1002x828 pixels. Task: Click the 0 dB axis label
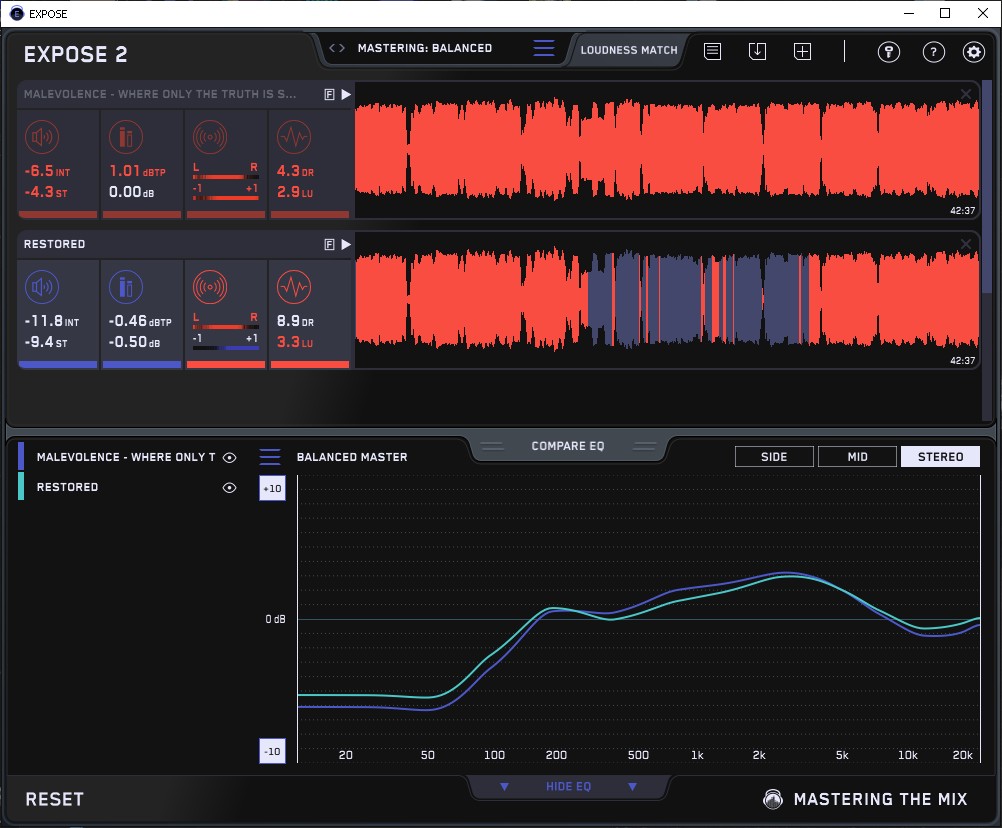click(275, 619)
